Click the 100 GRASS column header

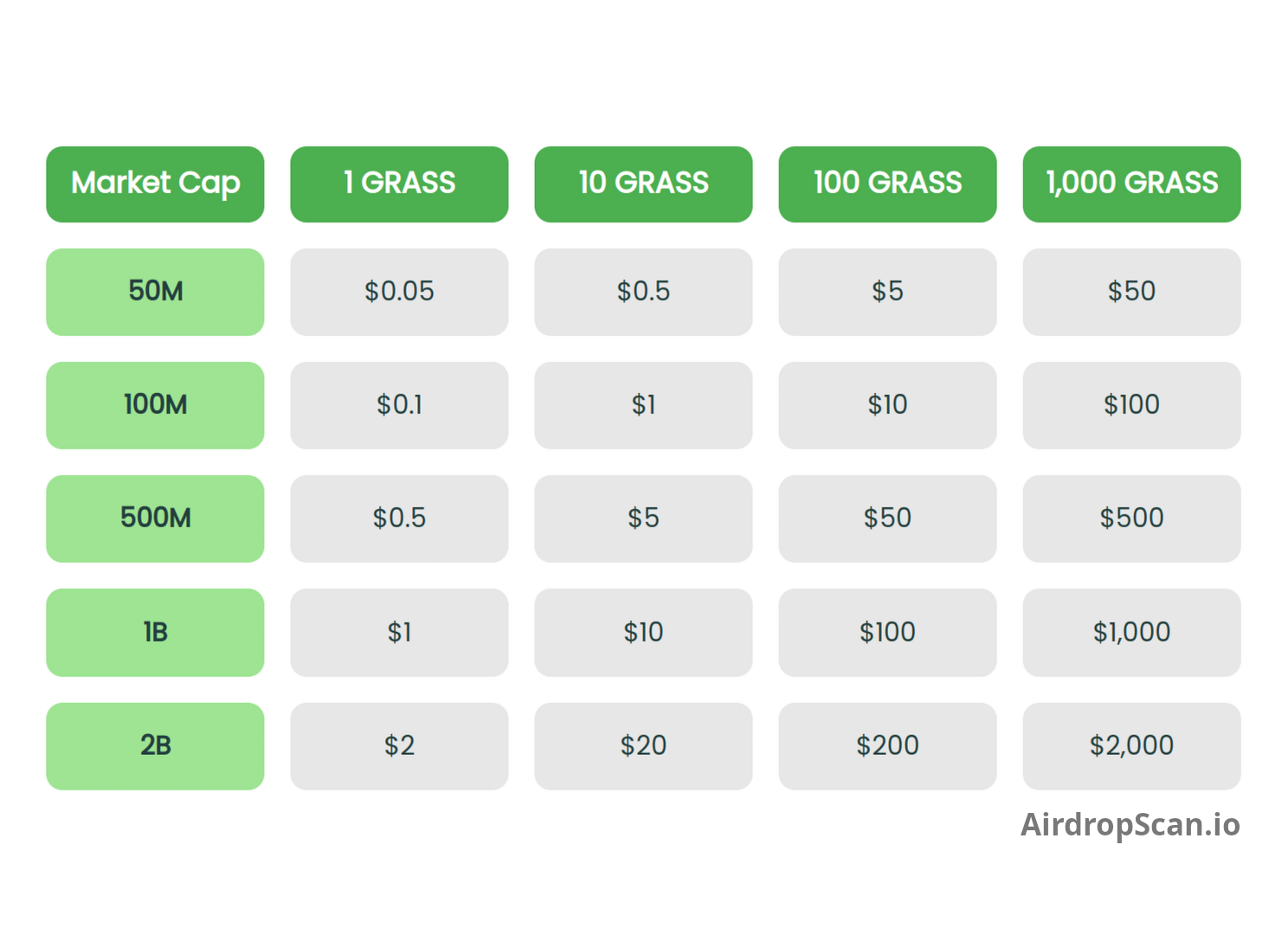[887, 184]
